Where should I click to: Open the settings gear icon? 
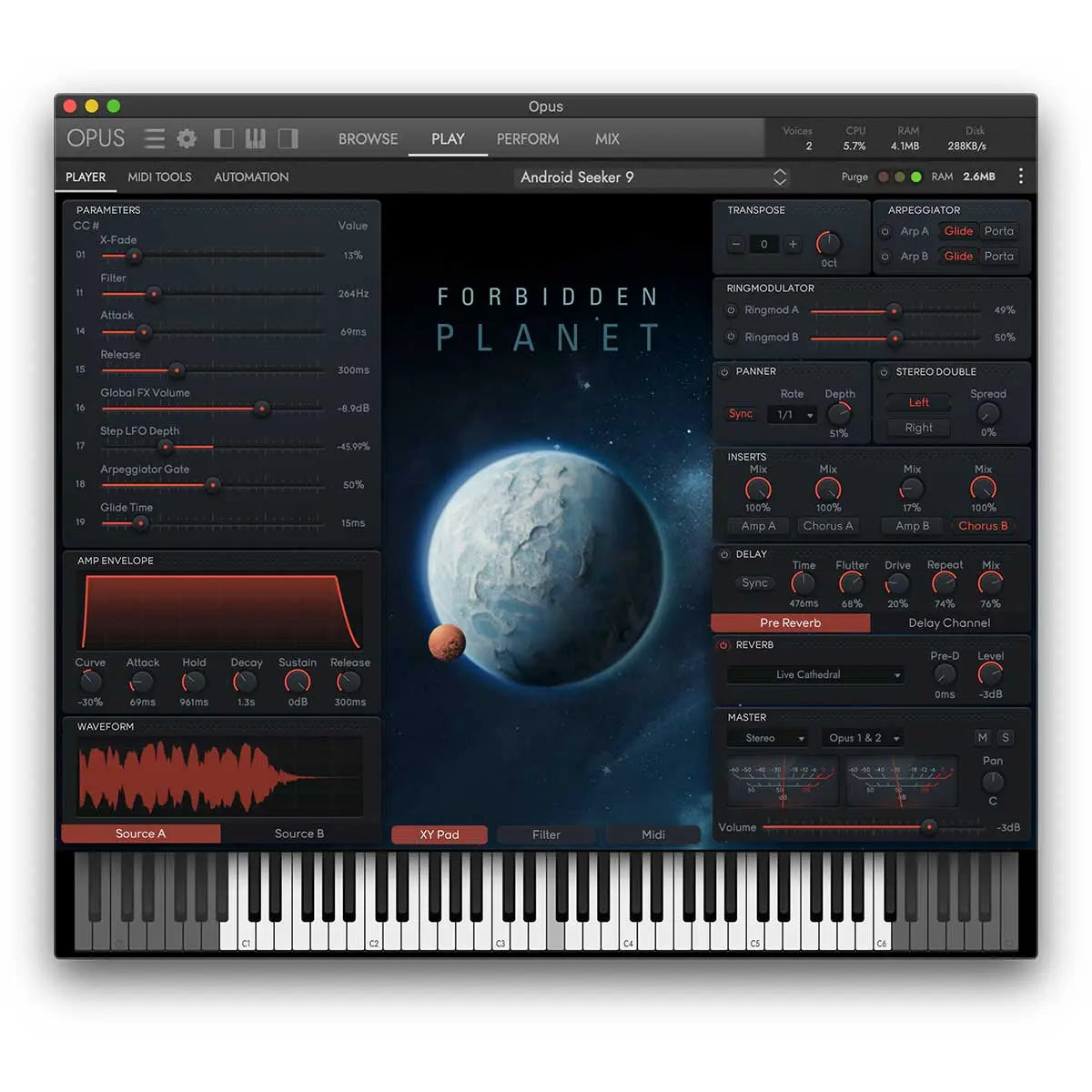click(187, 138)
